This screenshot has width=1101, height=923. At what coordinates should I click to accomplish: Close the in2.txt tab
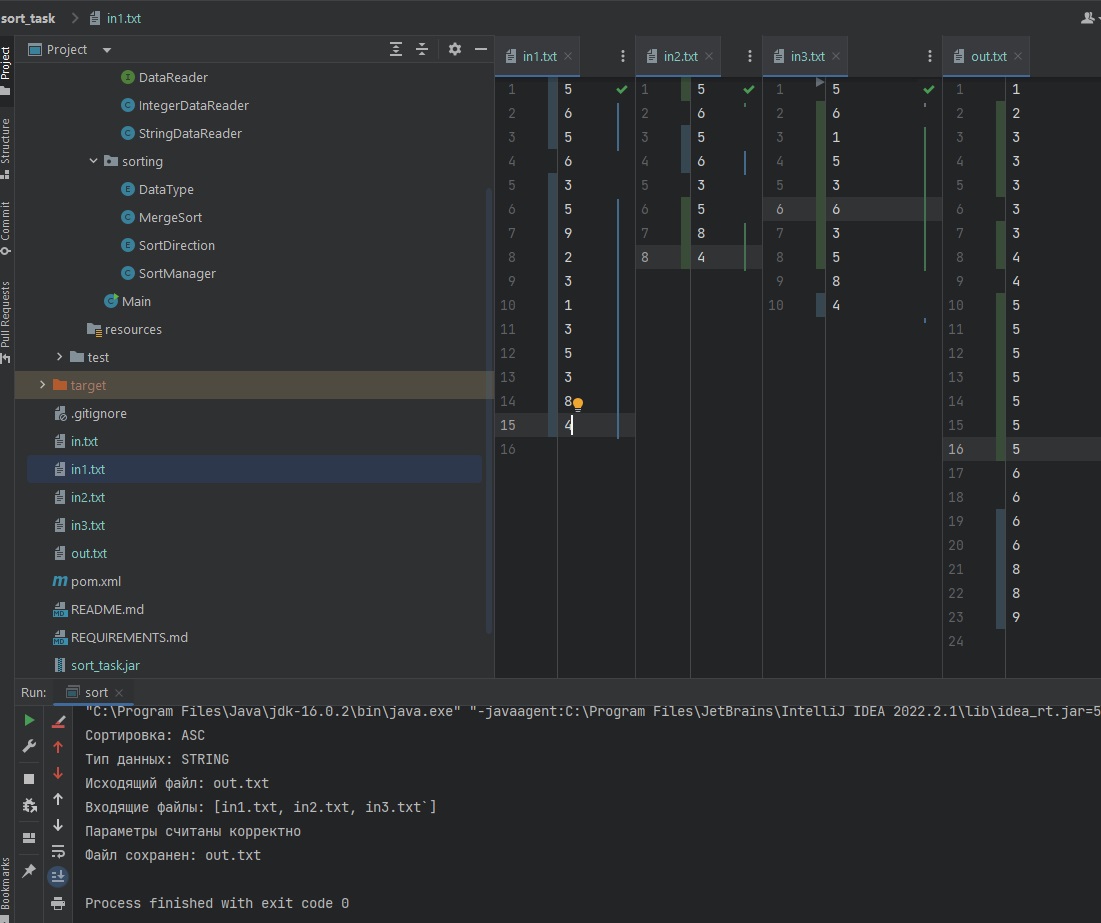point(709,56)
